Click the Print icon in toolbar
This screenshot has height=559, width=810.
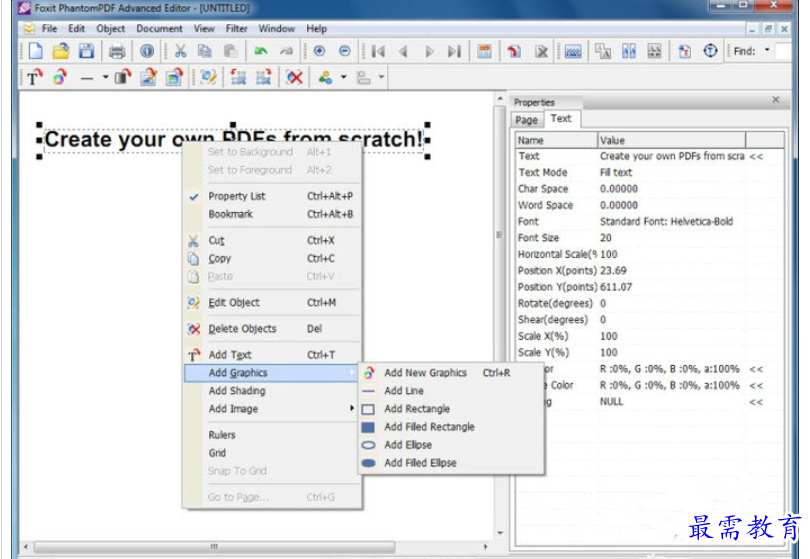[117, 52]
